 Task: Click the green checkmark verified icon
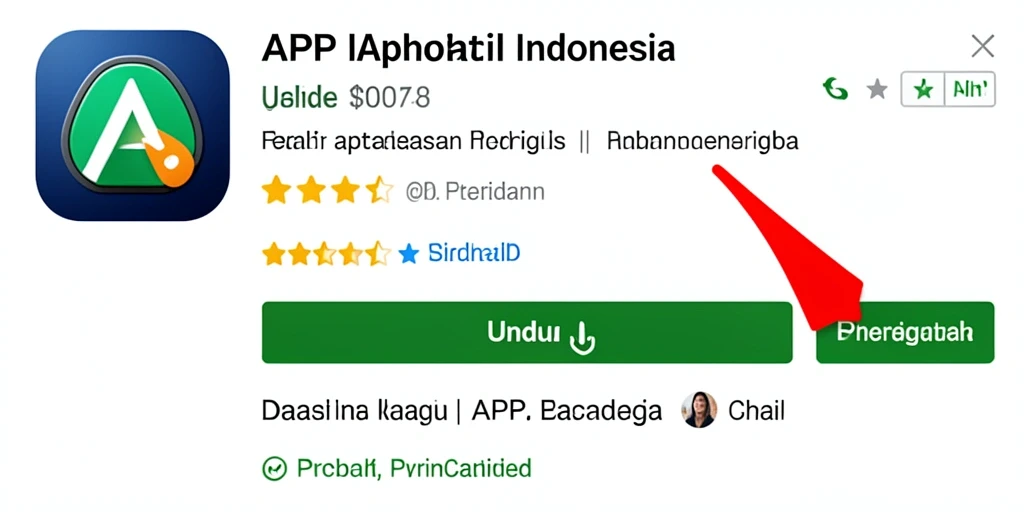tap(274, 468)
